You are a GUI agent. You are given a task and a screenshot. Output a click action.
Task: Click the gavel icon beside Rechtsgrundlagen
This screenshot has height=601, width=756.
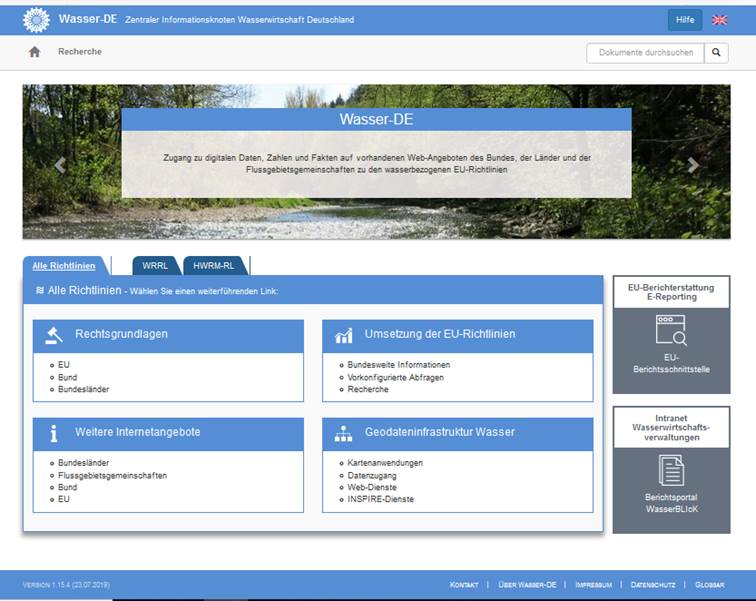(x=54, y=335)
